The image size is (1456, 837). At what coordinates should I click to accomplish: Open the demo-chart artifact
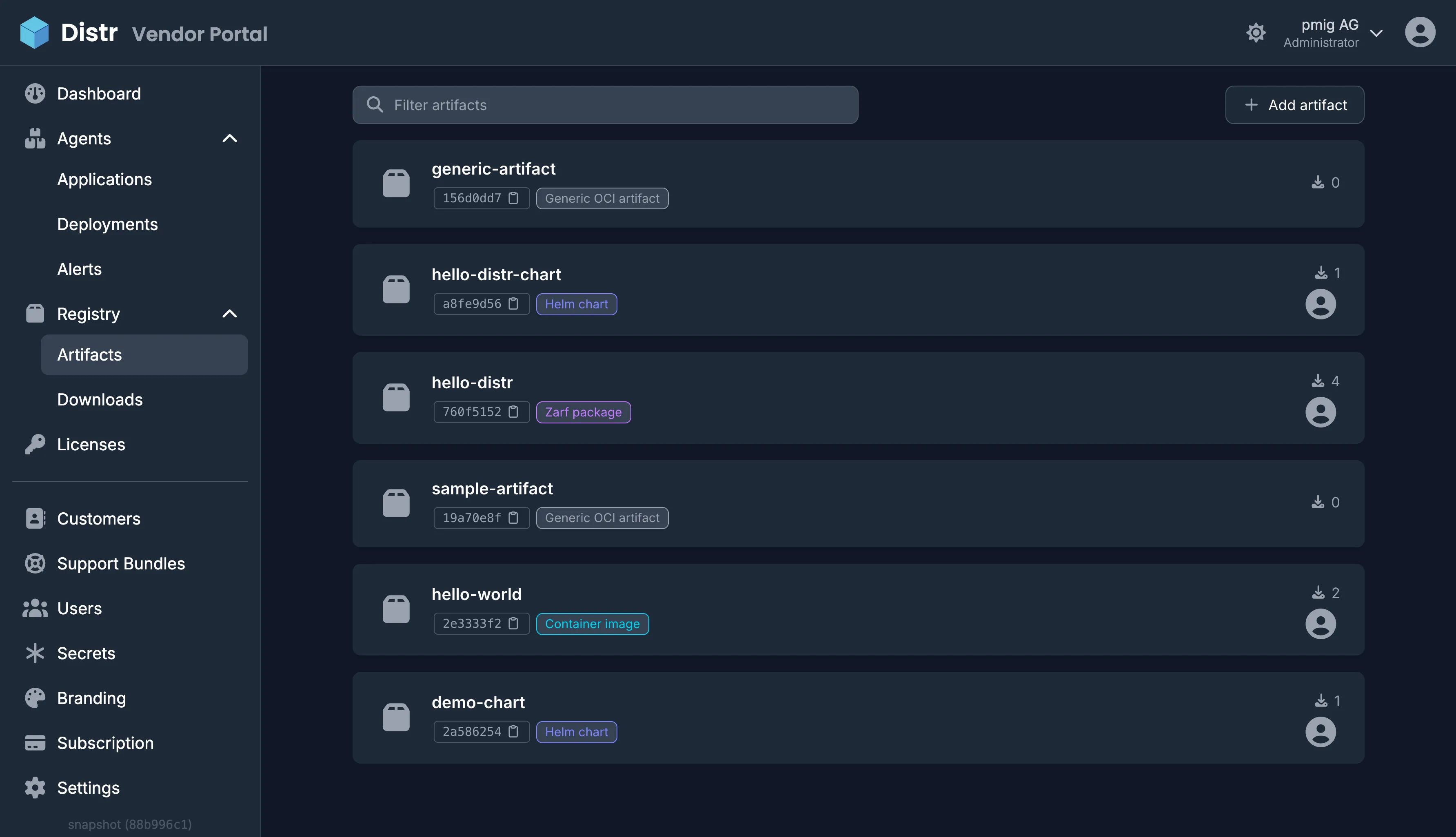(858, 717)
